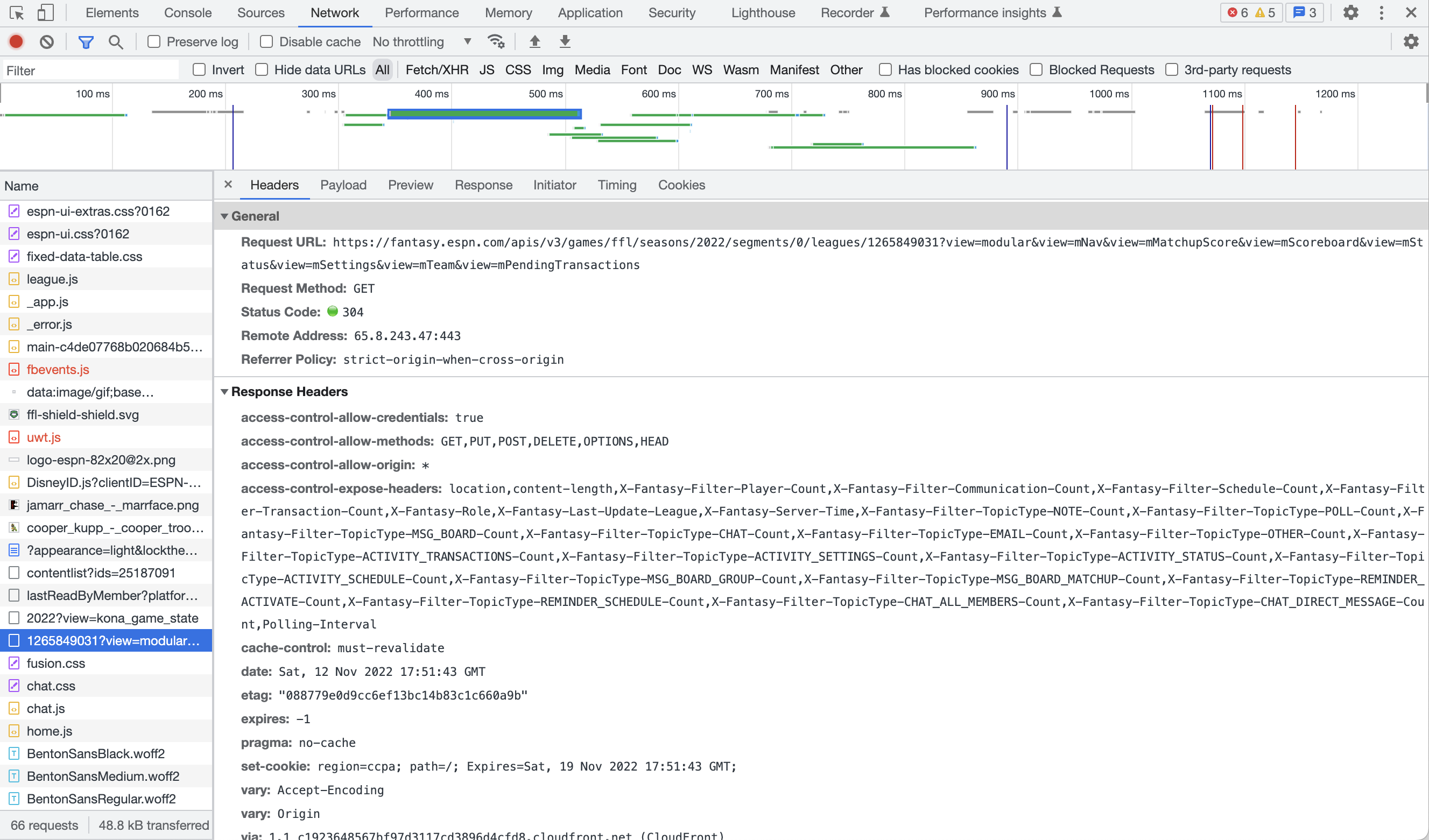Close the request details pane
This screenshot has width=1429, height=840.
tap(228, 184)
